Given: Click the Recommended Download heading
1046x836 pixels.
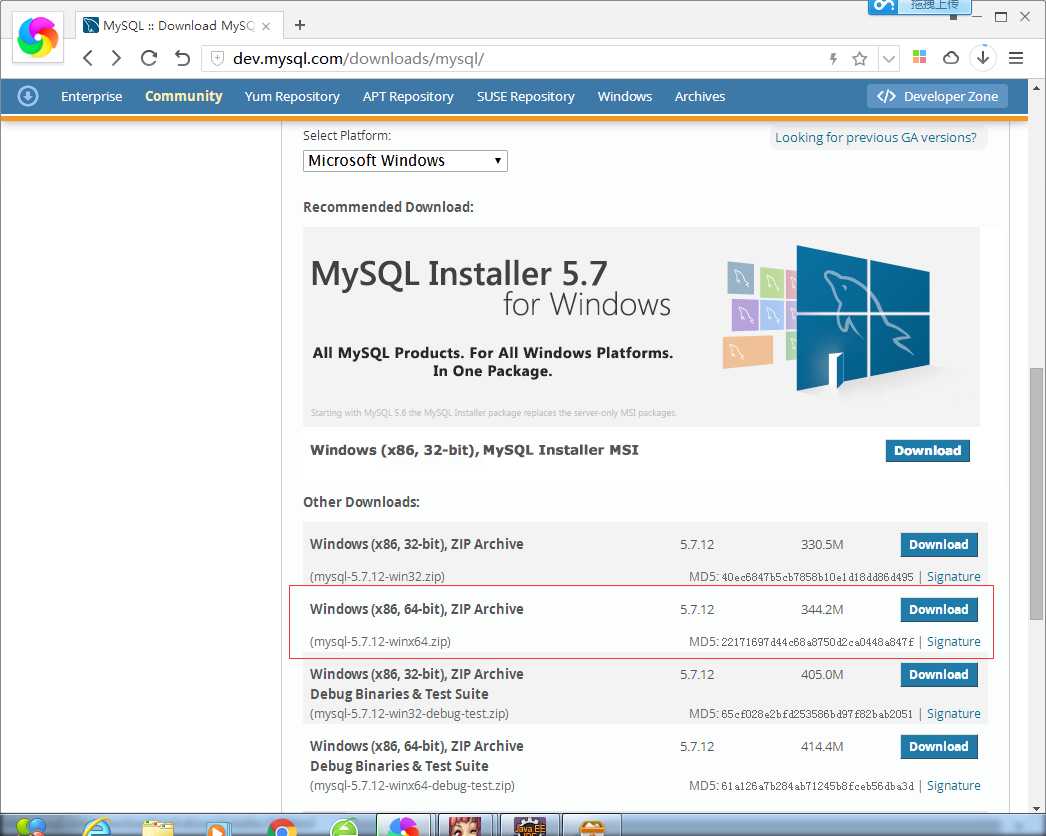Looking at the screenshot, I should [x=388, y=207].
